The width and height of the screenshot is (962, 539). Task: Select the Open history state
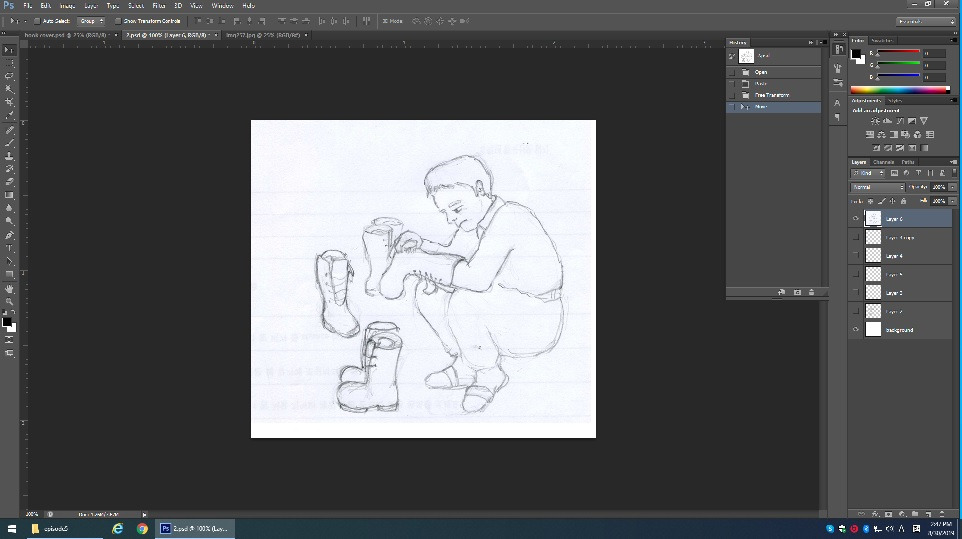click(x=762, y=72)
